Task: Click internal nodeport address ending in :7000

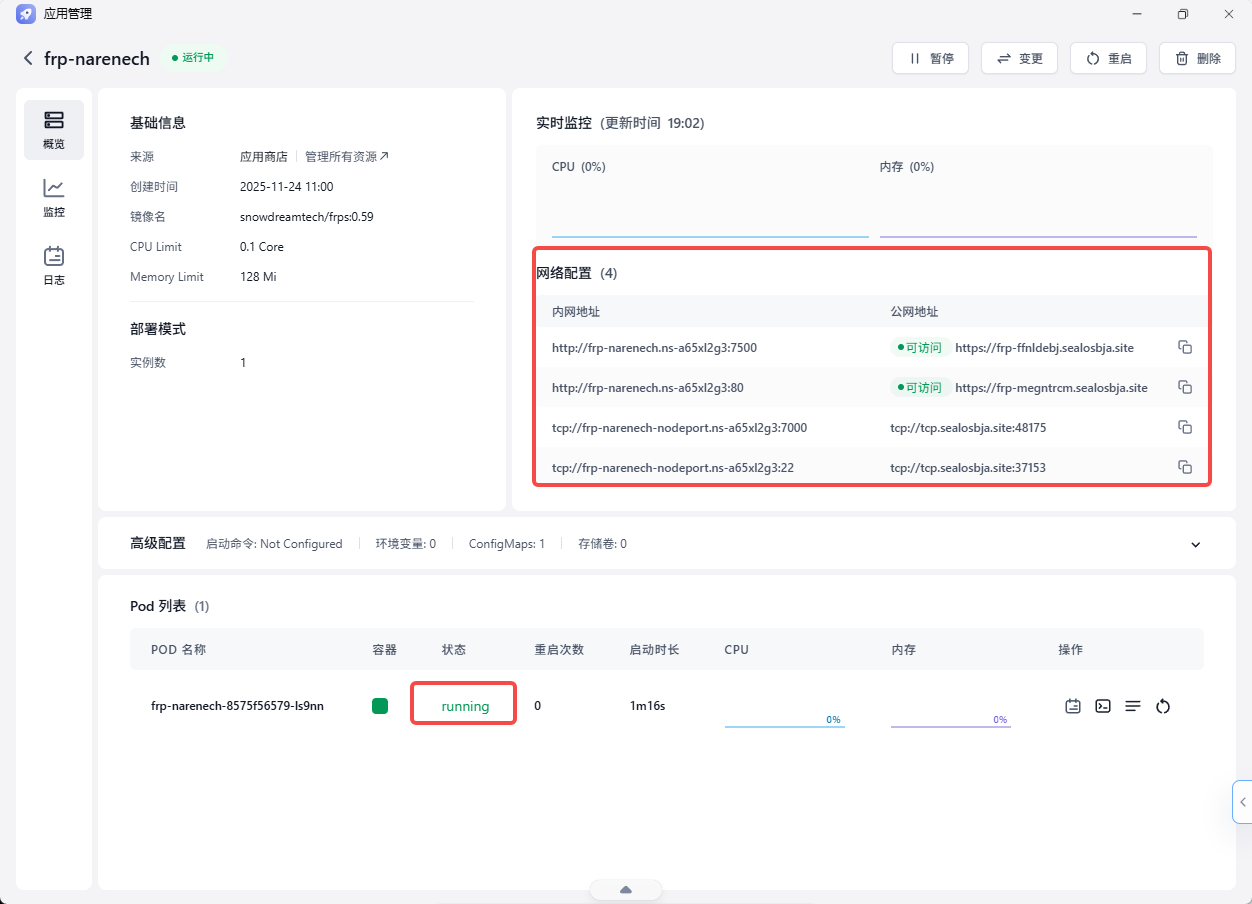Action: pyautogui.click(x=679, y=428)
